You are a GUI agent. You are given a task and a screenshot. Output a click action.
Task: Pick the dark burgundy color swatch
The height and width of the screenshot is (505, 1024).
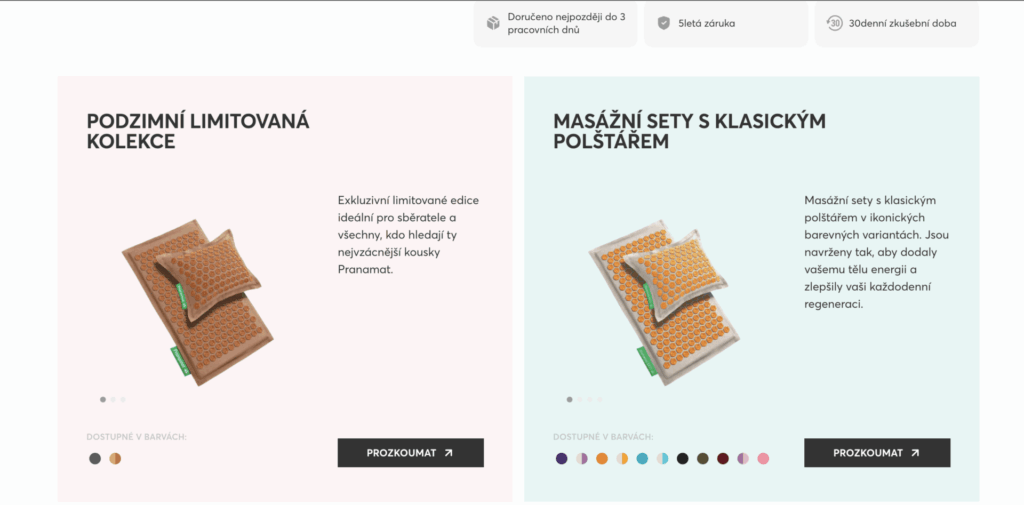point(723,459)
